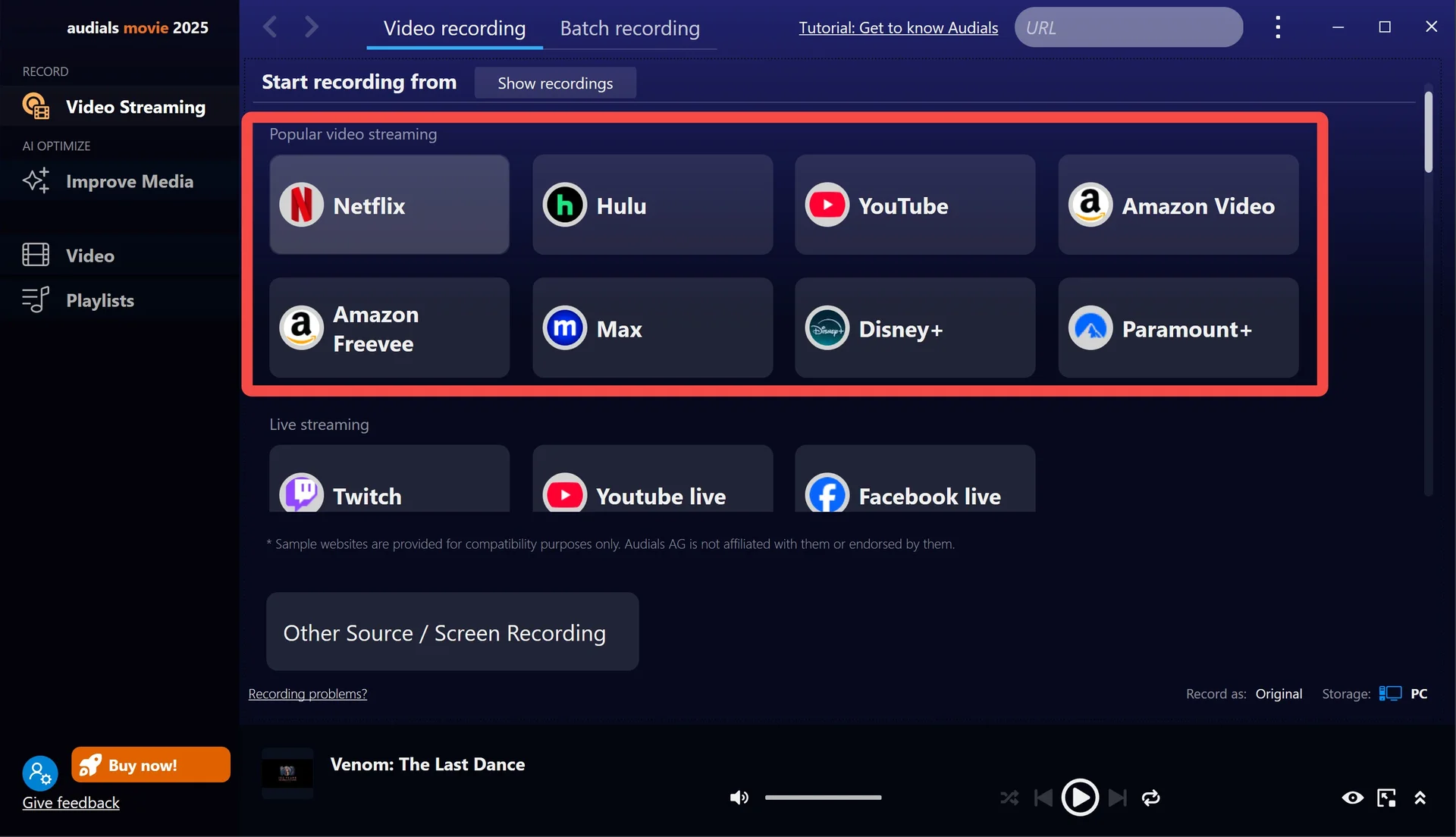Open the Recording problems? link
1456x837 pixels.
[307, 694]
